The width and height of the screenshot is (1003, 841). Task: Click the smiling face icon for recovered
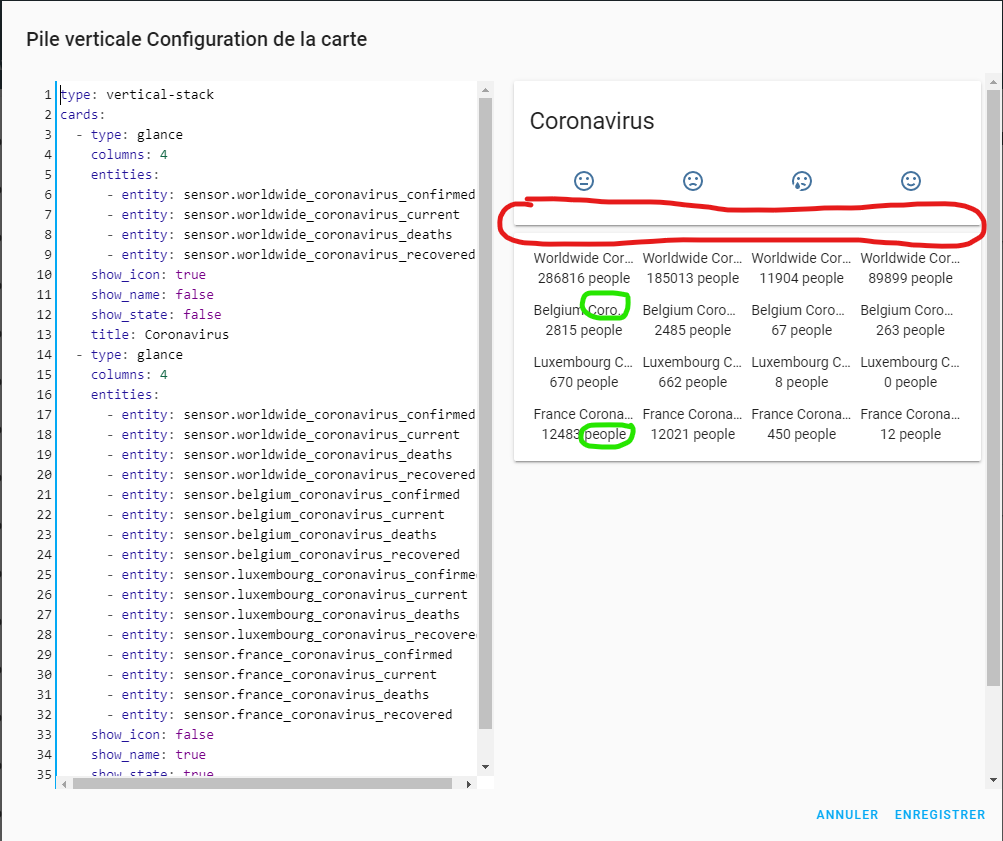pyautogui.click(x=910, y=181)
